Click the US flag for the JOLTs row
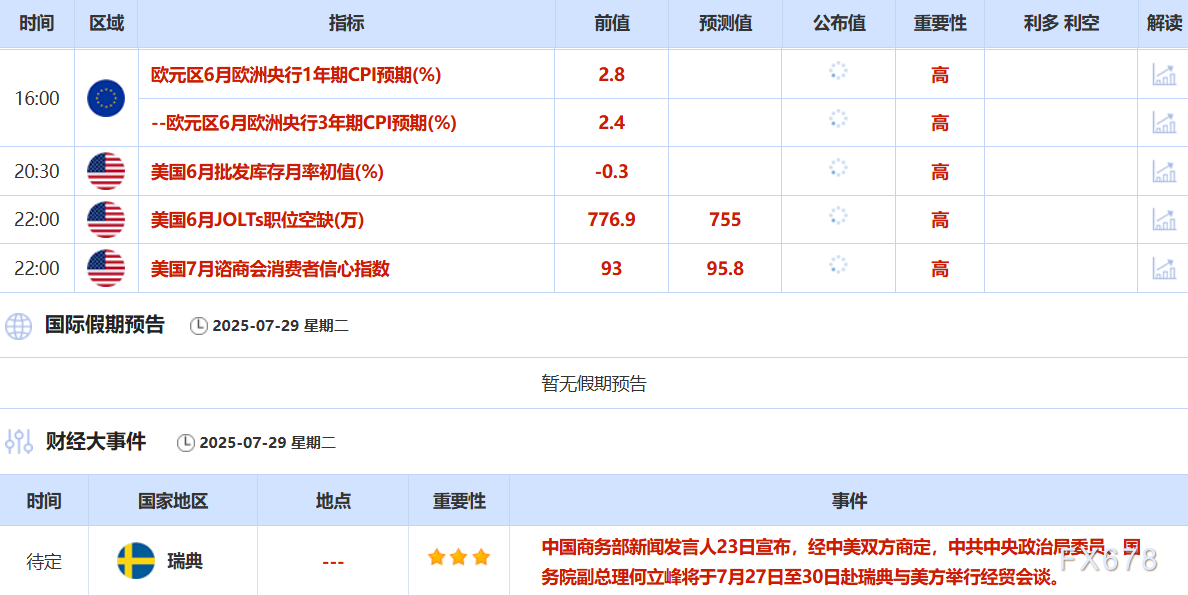The width and height of the screenshot is (1188, 595). pyautogui.click(x=105, y=220)
